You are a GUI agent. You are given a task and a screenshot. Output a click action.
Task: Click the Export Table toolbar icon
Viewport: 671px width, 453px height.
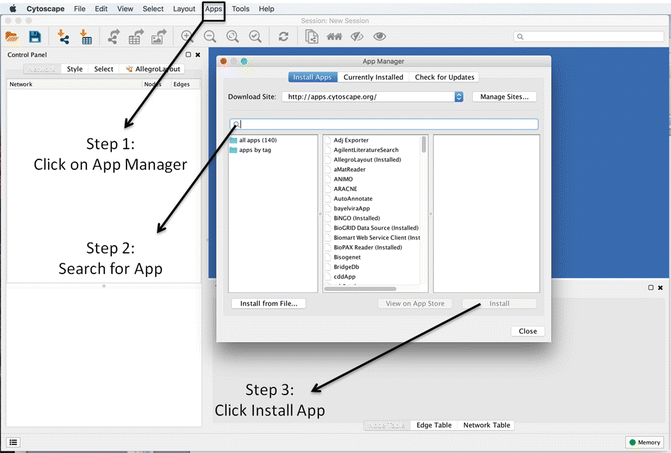[x=136, y=37]
